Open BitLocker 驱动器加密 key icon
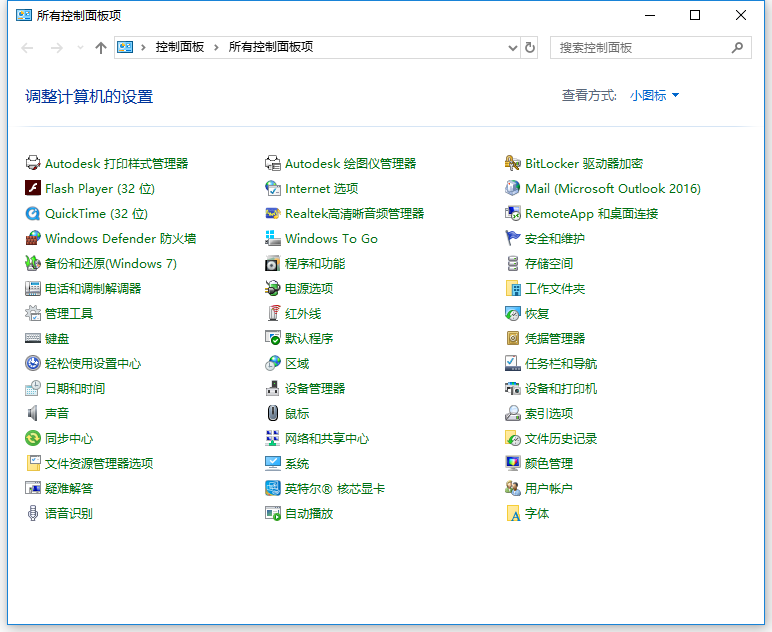Viewport: 772px width, 632px height. pyautogui.click(x=513, y=163)
